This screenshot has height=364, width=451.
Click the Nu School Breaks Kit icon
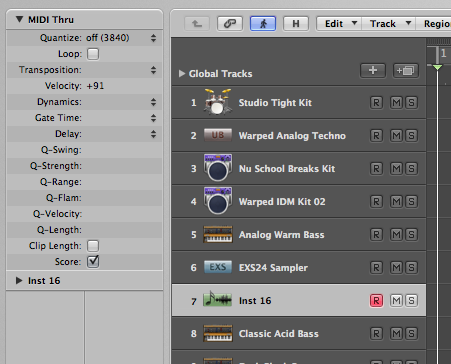218,168
